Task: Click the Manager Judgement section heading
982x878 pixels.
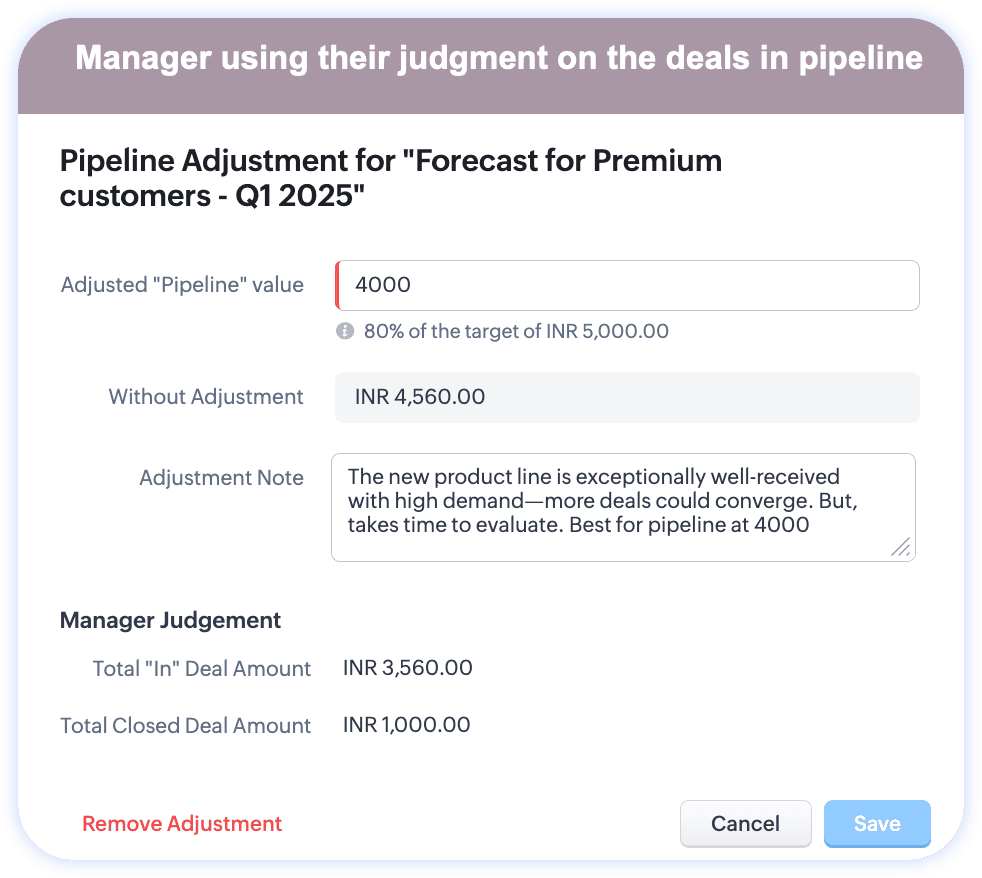Action: (170, 620)
